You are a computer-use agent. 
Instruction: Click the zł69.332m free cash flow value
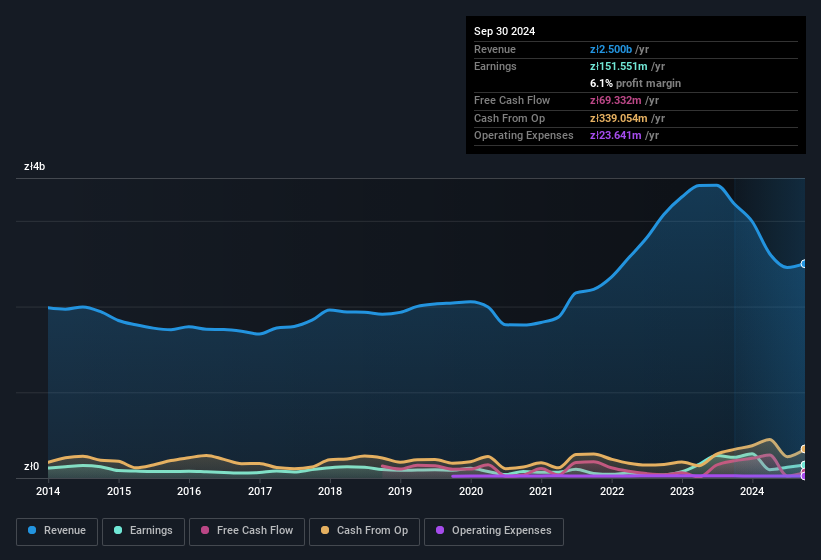[616, 100]
